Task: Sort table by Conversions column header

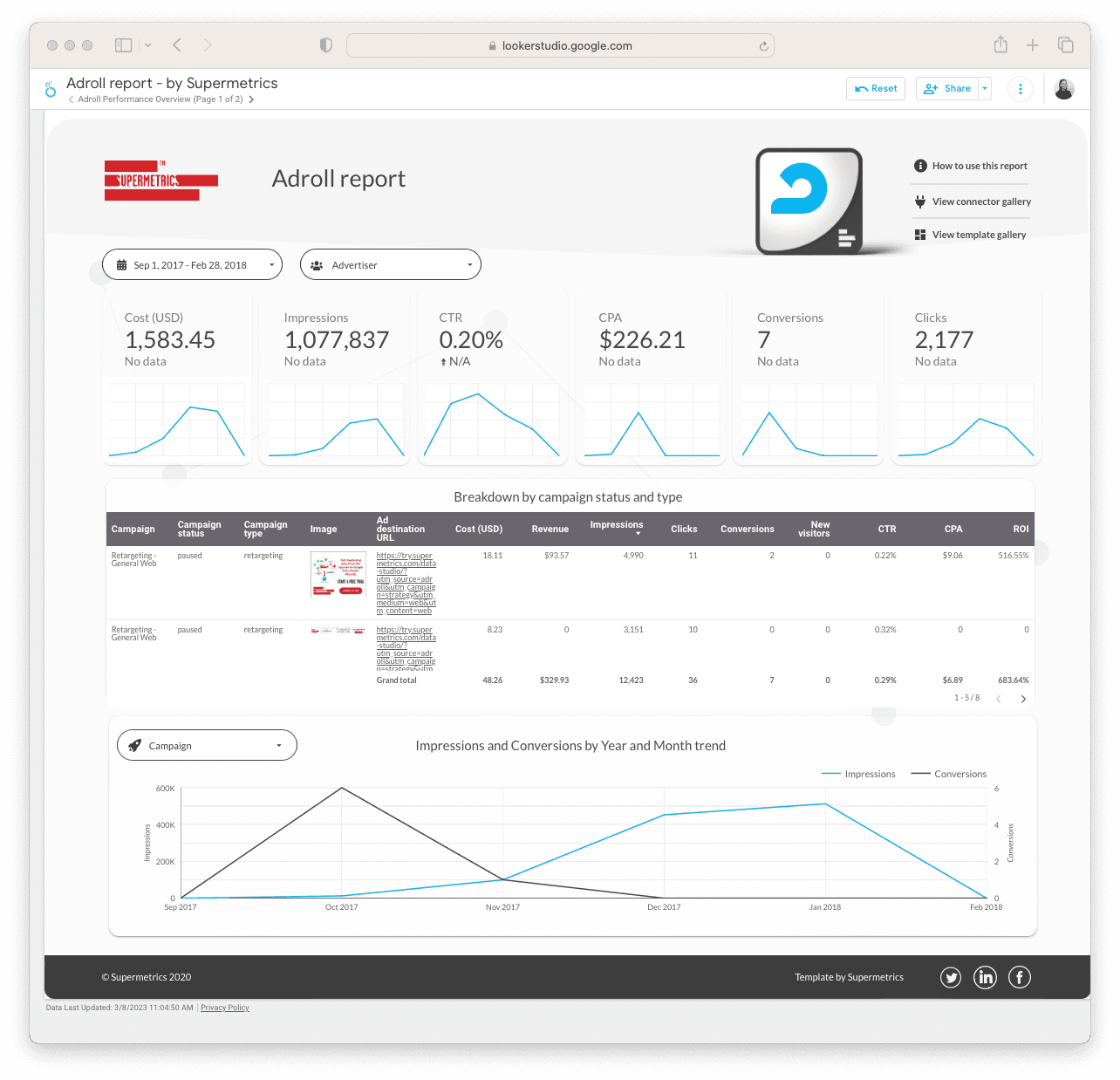Action: [x=748, y=529]
